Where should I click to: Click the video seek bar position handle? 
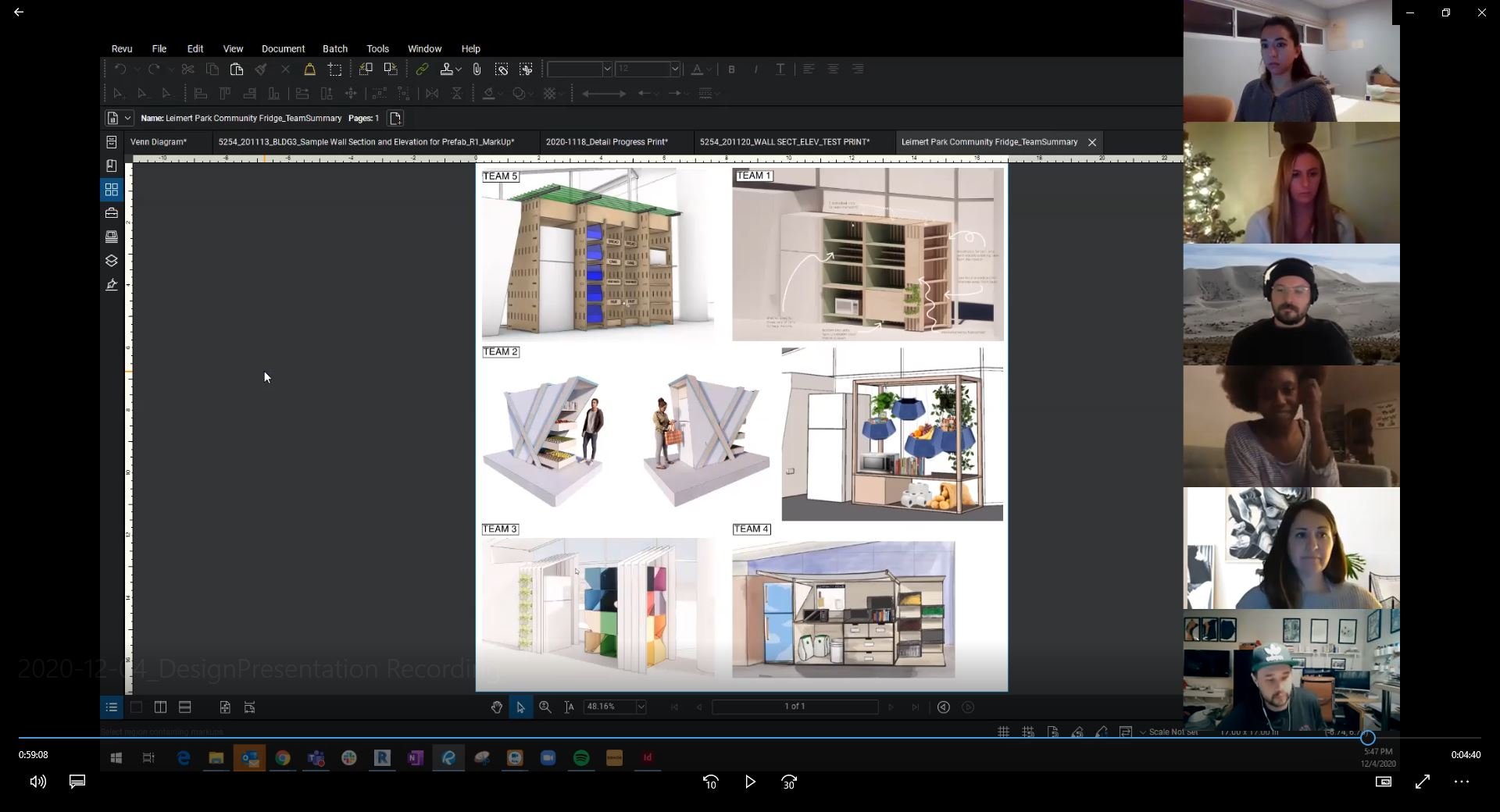(x=1368, y=737)
